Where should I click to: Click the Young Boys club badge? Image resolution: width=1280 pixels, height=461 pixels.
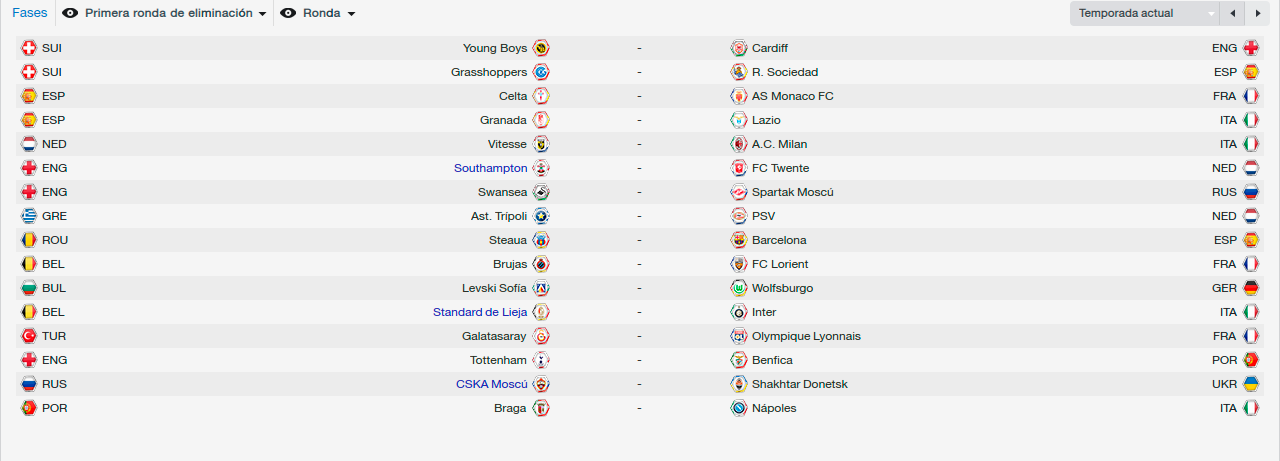pos(541,48)
